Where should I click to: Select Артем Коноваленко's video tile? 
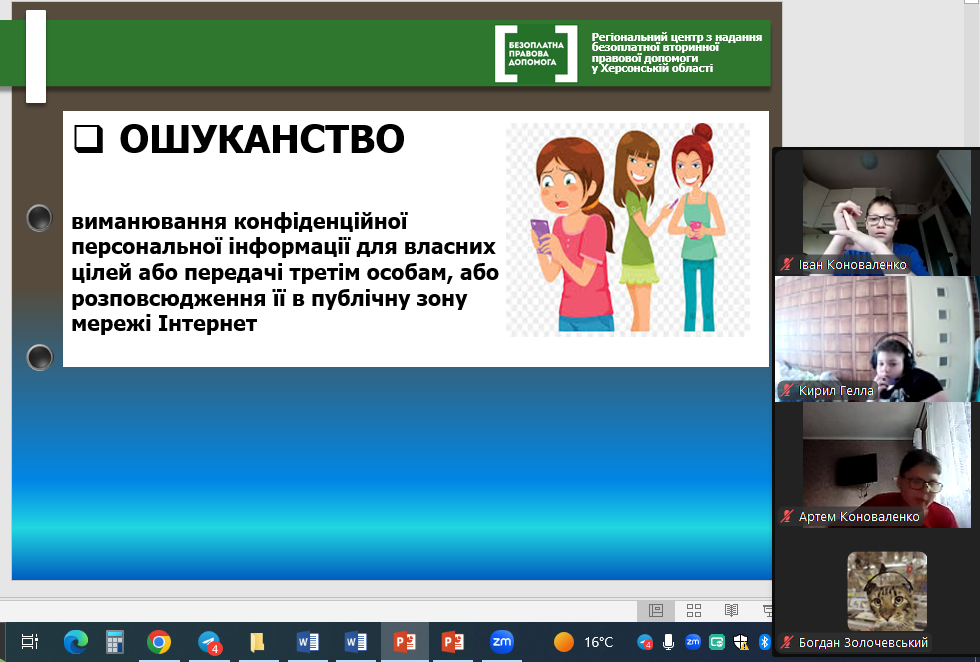click(x=878, y=465)
